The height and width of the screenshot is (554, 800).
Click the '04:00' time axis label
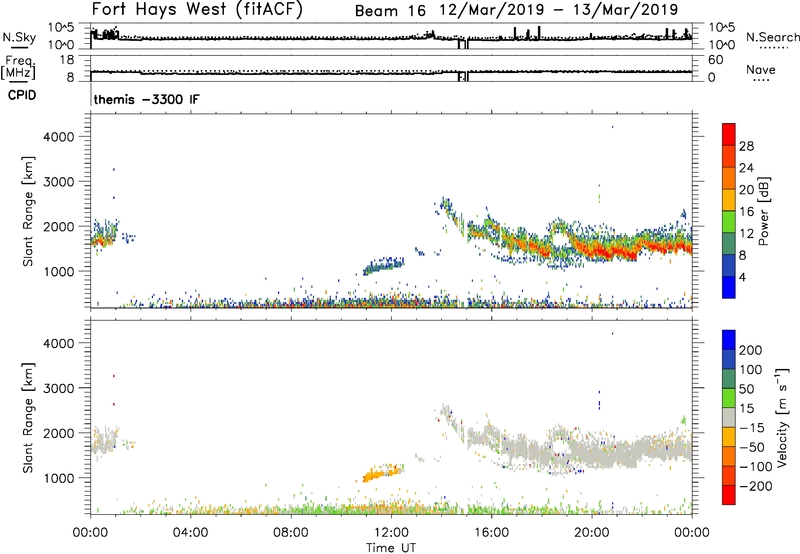click(x=190, y=533)
